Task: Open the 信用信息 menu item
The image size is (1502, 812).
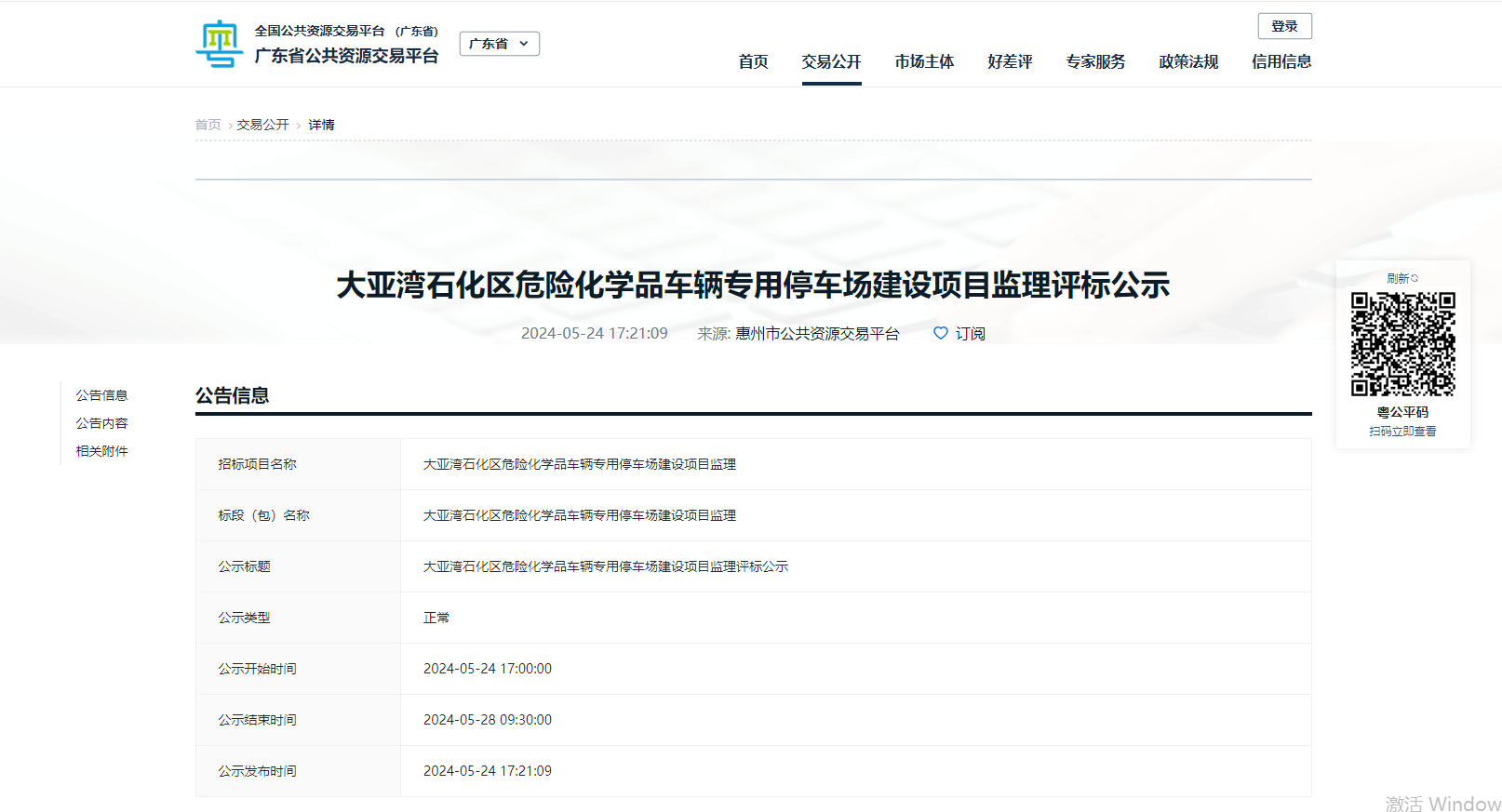Action: 1281,61
